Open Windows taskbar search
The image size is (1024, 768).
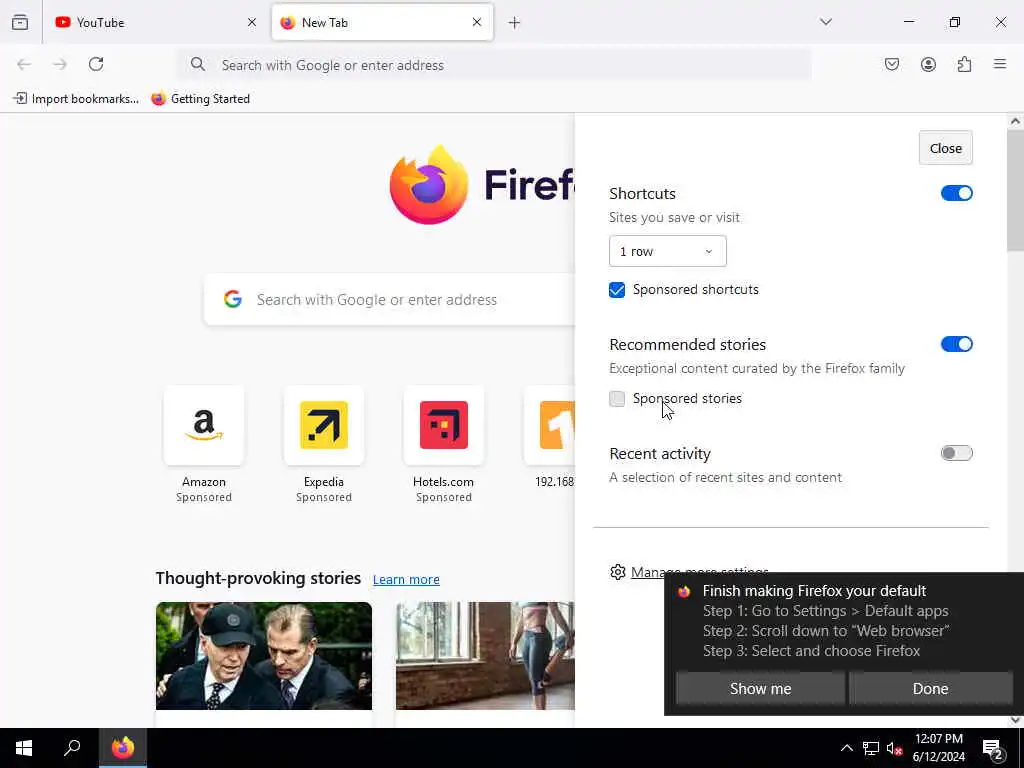coord(72,748)
